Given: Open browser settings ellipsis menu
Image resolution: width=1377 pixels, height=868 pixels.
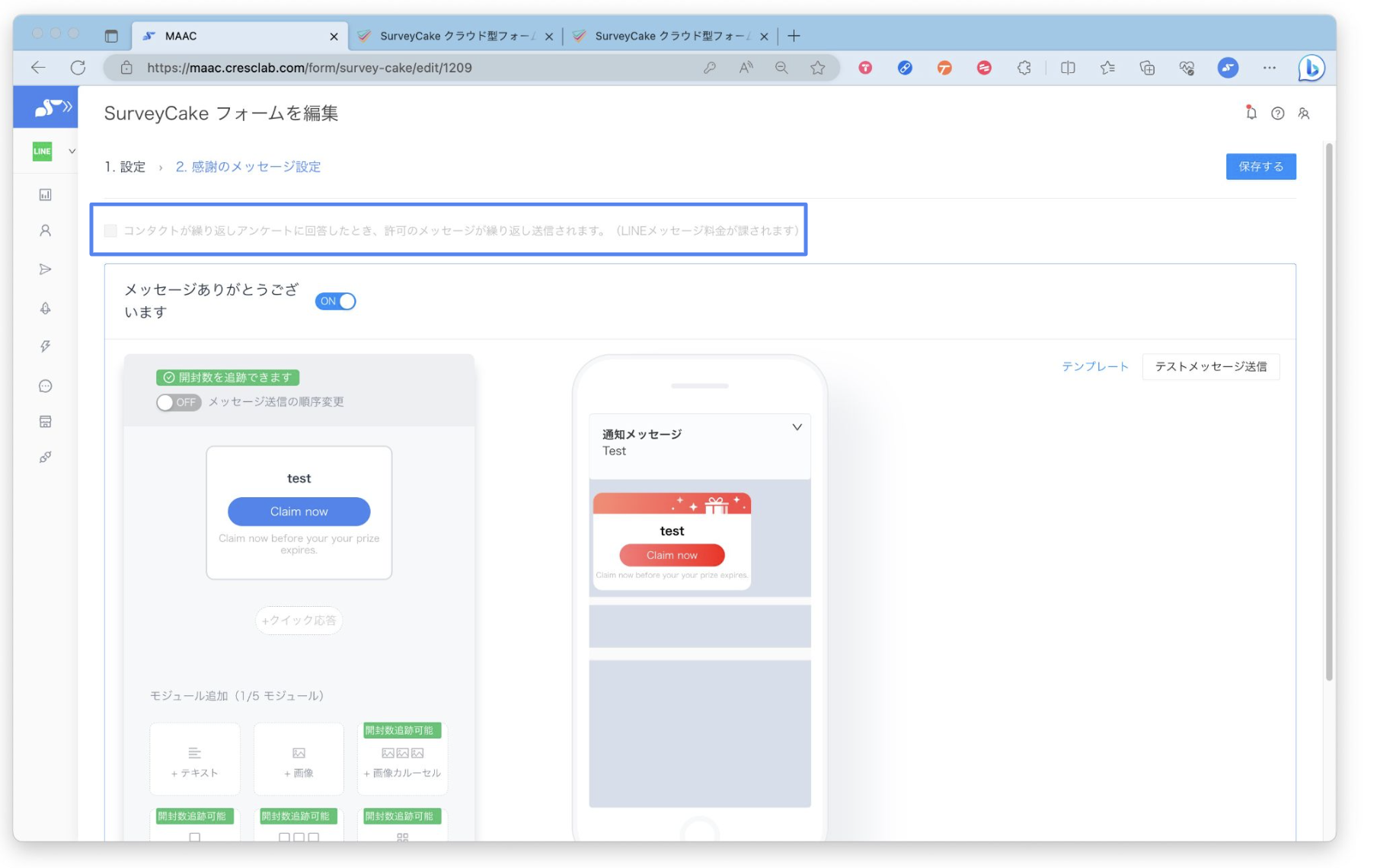Looking at the screenshot, I should pos(1269,68).
